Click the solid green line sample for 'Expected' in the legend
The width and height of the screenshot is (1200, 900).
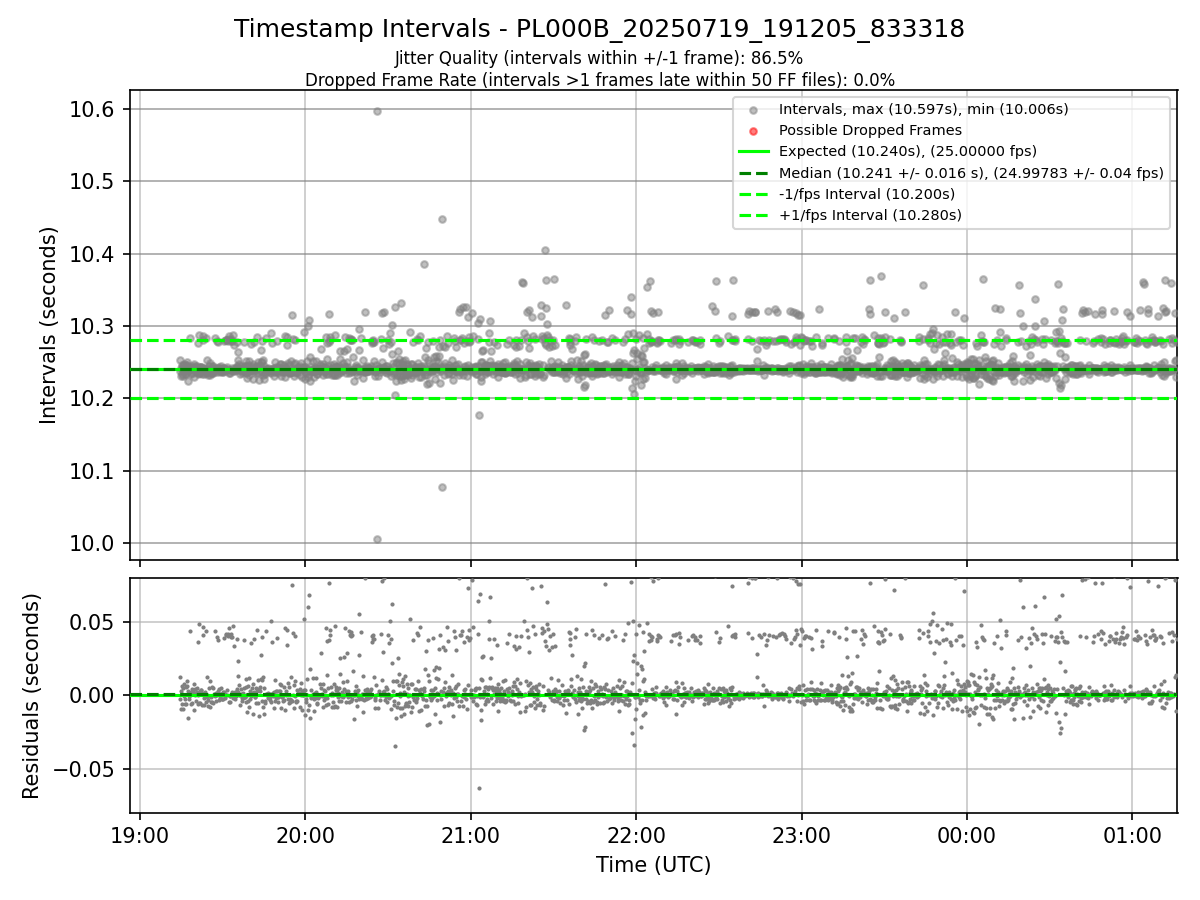tap(754, 152)
